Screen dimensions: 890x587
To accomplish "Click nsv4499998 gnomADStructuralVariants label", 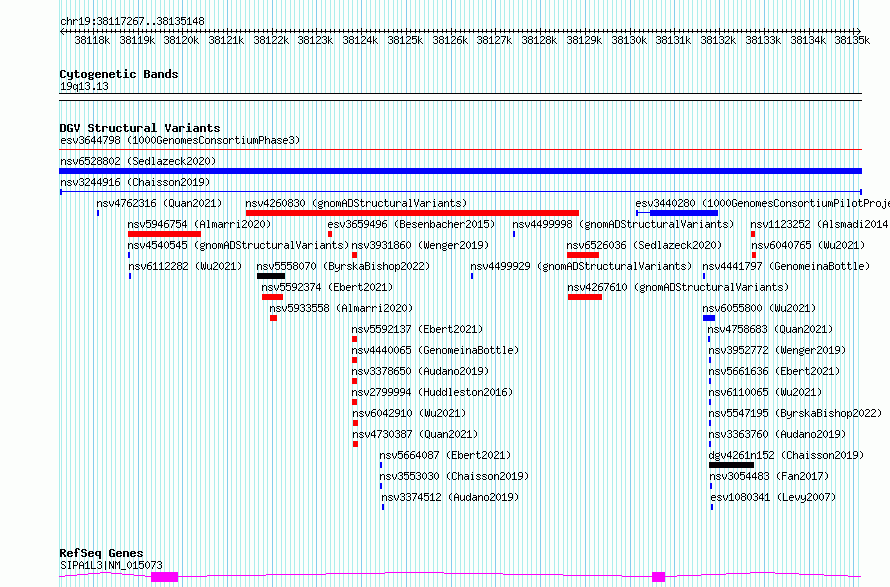I will tap(623, 224).
